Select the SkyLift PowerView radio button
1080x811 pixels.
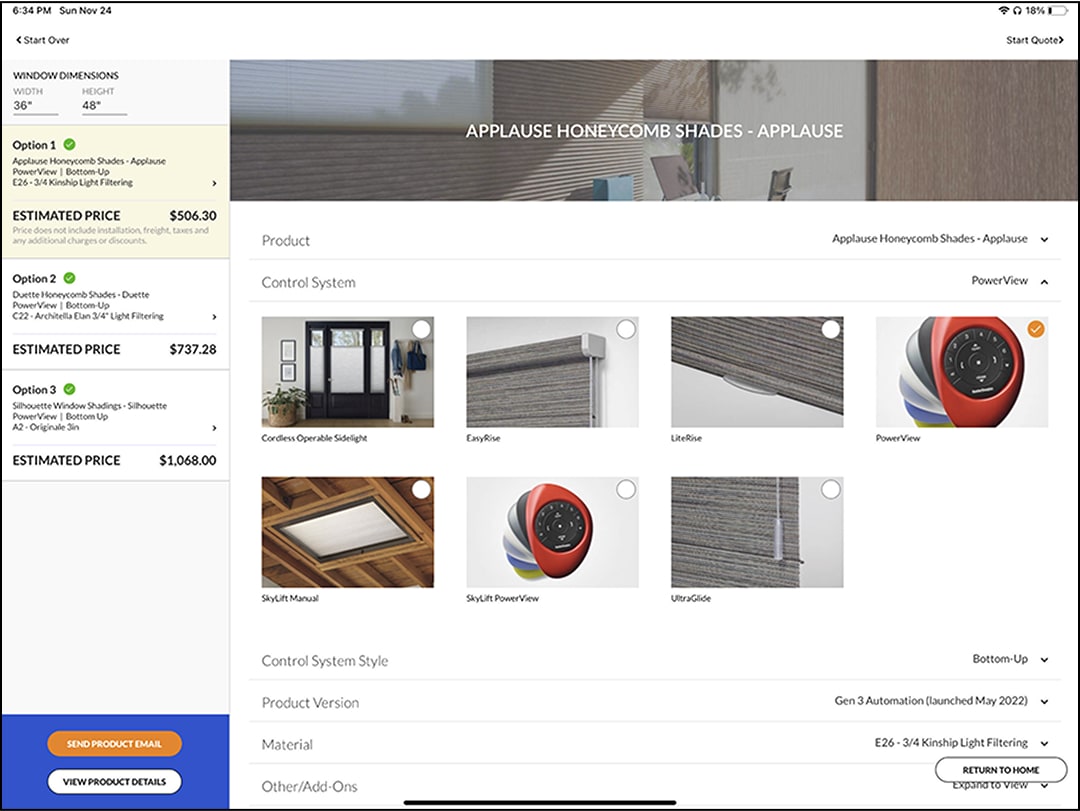click(x=625, y=489)
